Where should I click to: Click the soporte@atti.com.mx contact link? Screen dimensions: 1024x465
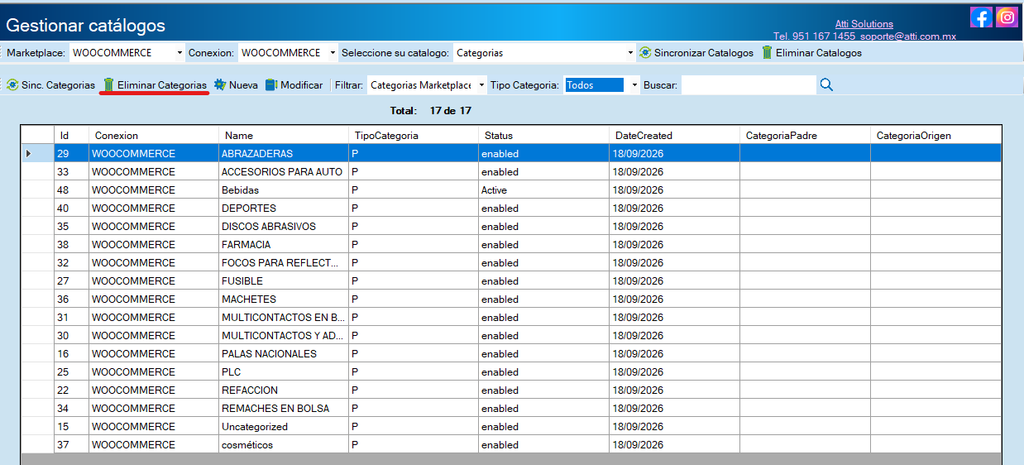click(x=908, y=37)
